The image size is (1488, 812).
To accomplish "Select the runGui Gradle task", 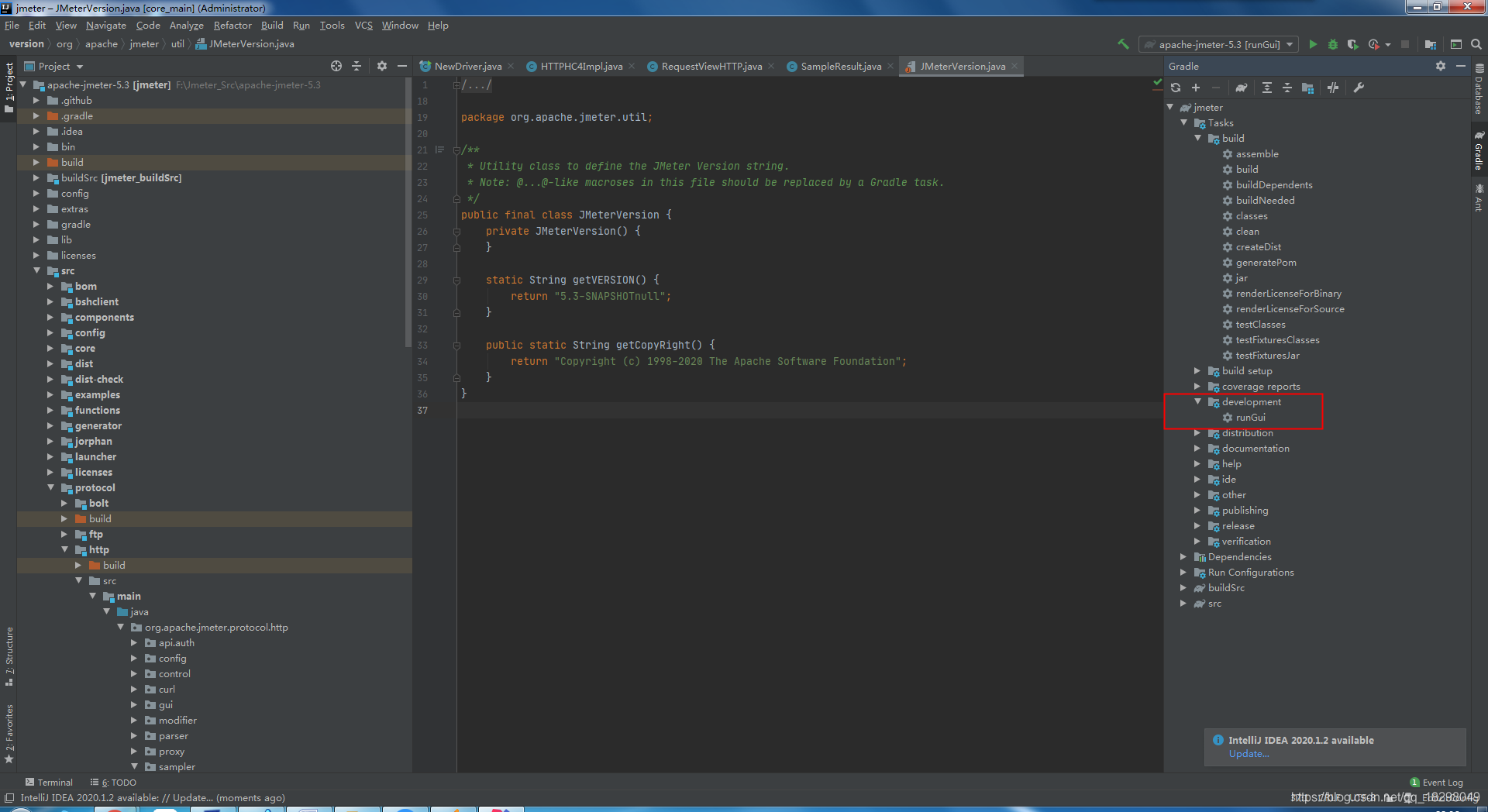I will pyautogui.click(x=1250, y=417).
